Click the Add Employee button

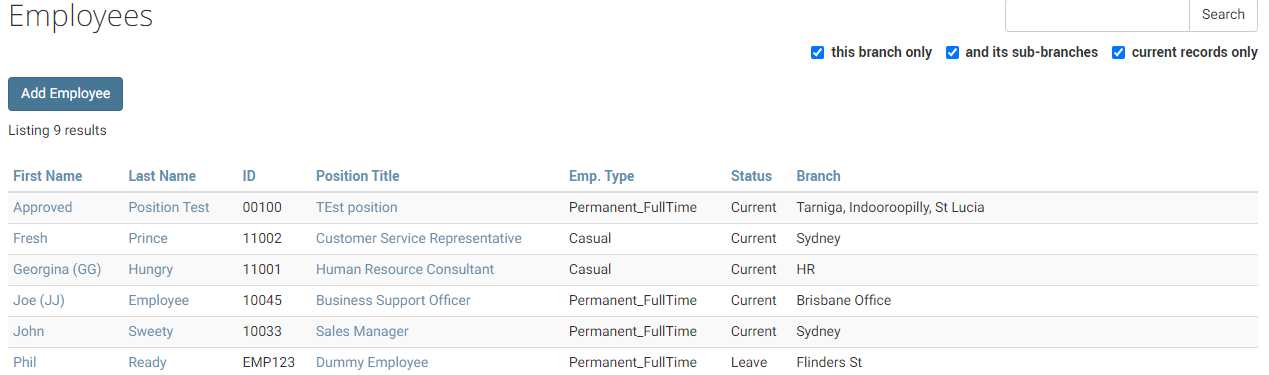tap(65, 93)
